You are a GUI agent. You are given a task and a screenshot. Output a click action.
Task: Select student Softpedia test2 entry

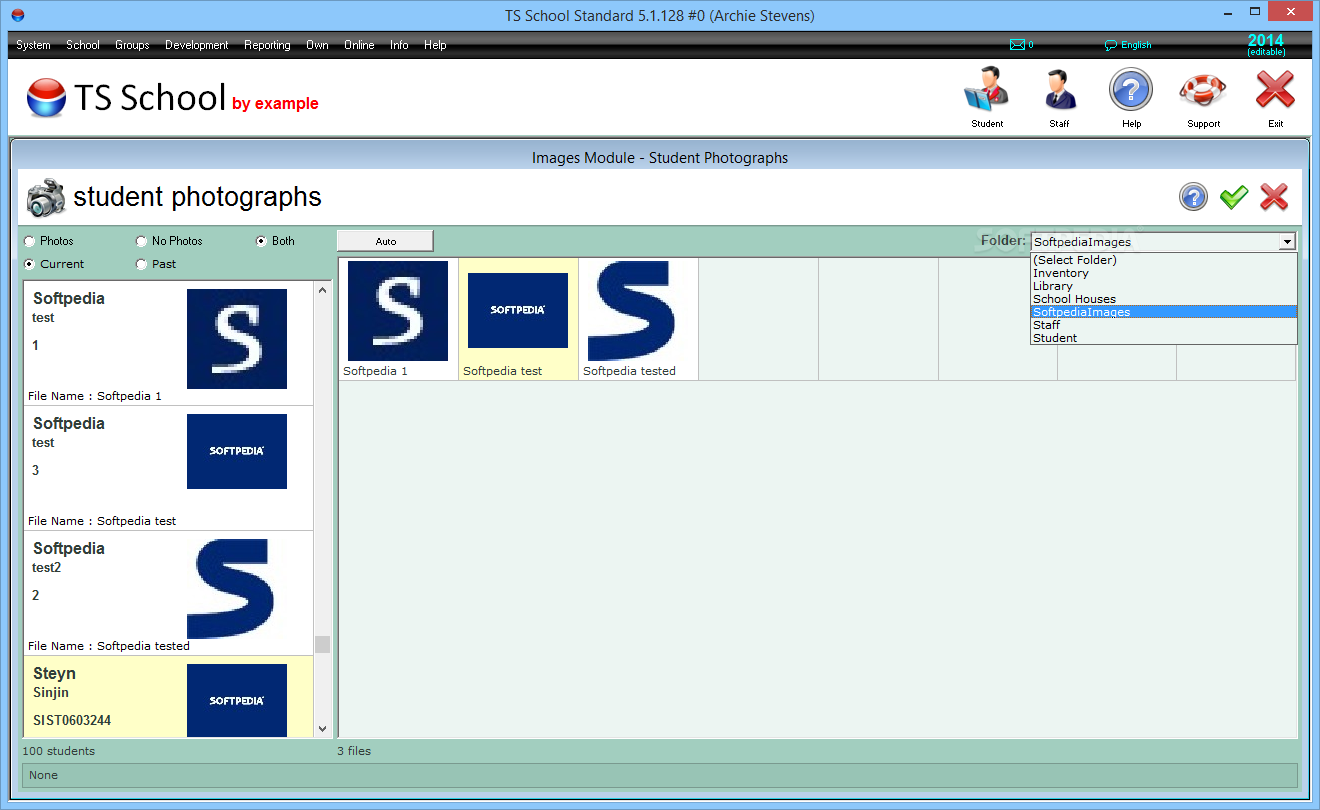tap(168, 593)
